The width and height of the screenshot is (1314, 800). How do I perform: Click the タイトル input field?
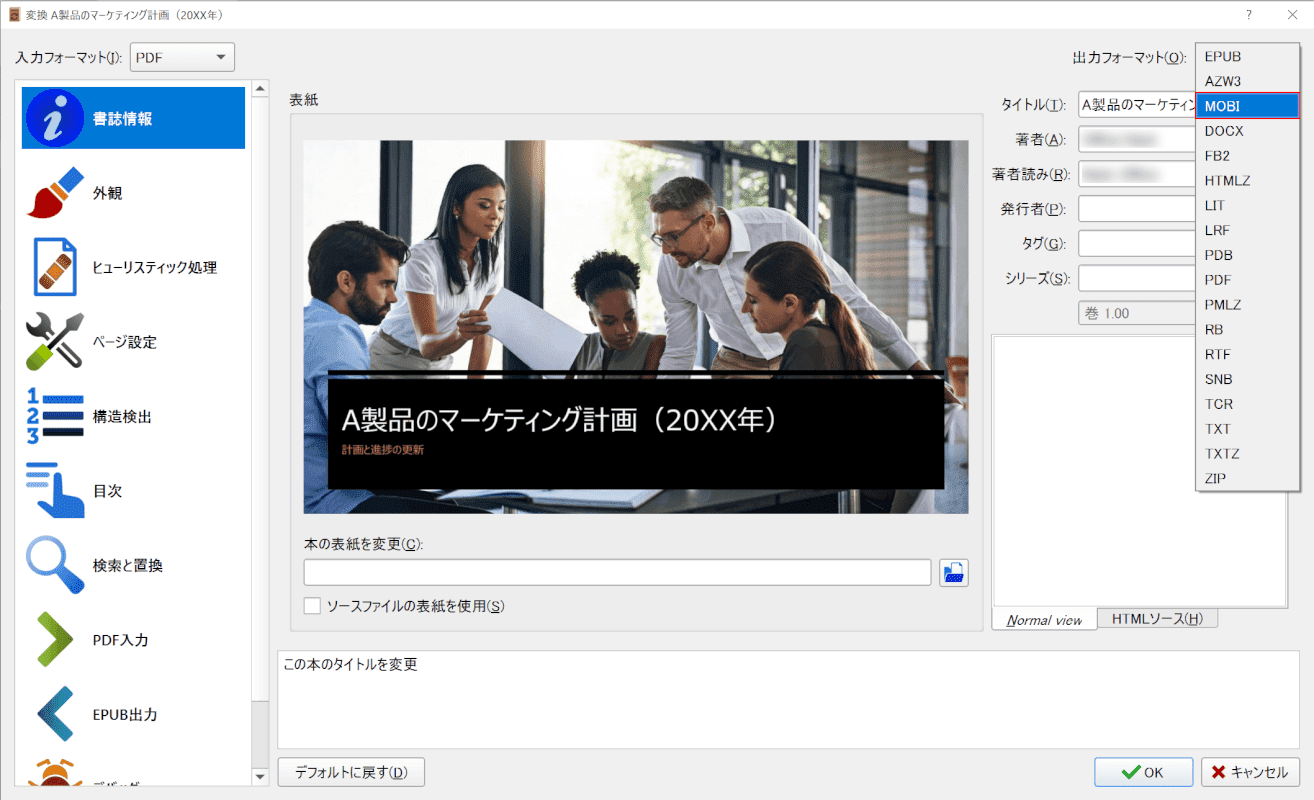pyautogui.click(x=1137, y=105)
